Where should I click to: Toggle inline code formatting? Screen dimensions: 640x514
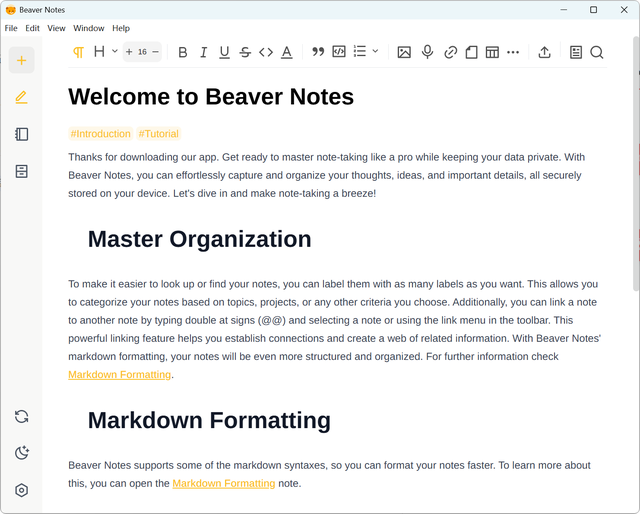pos(266,52)
